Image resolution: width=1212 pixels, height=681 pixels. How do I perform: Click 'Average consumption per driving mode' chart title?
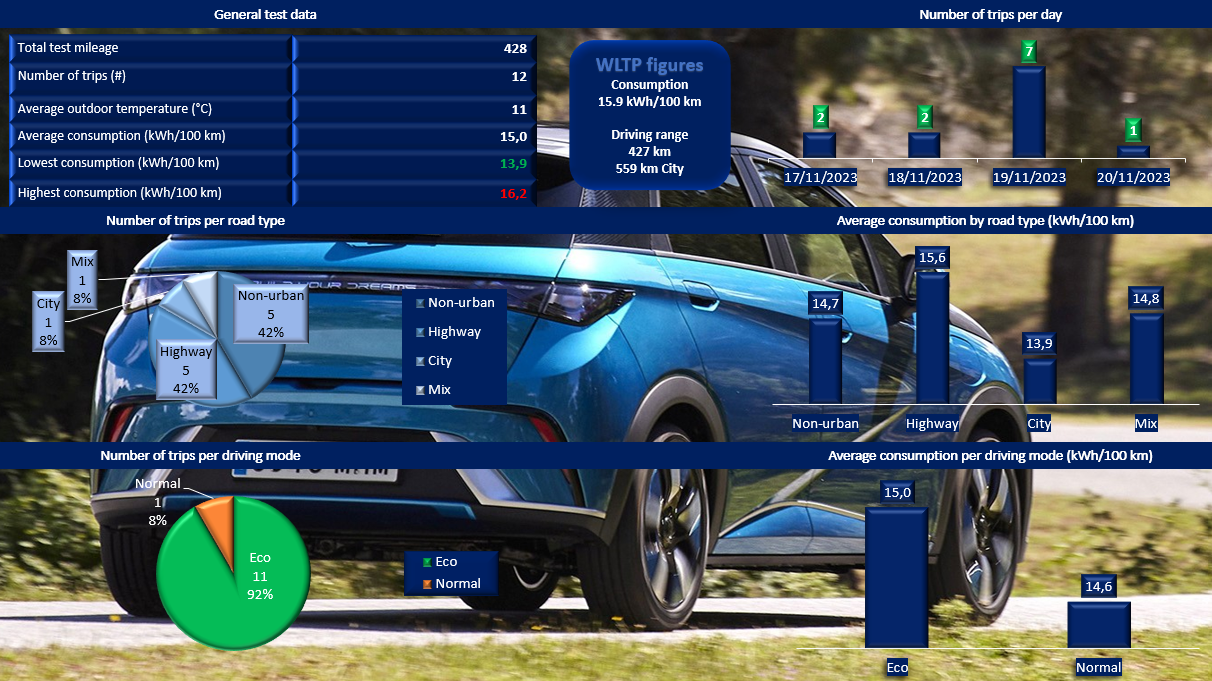click(x=990, y=455)
